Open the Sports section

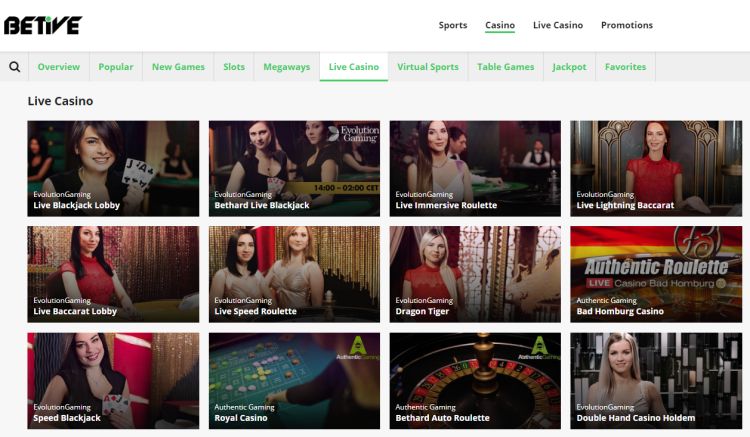tap(452, 25)
